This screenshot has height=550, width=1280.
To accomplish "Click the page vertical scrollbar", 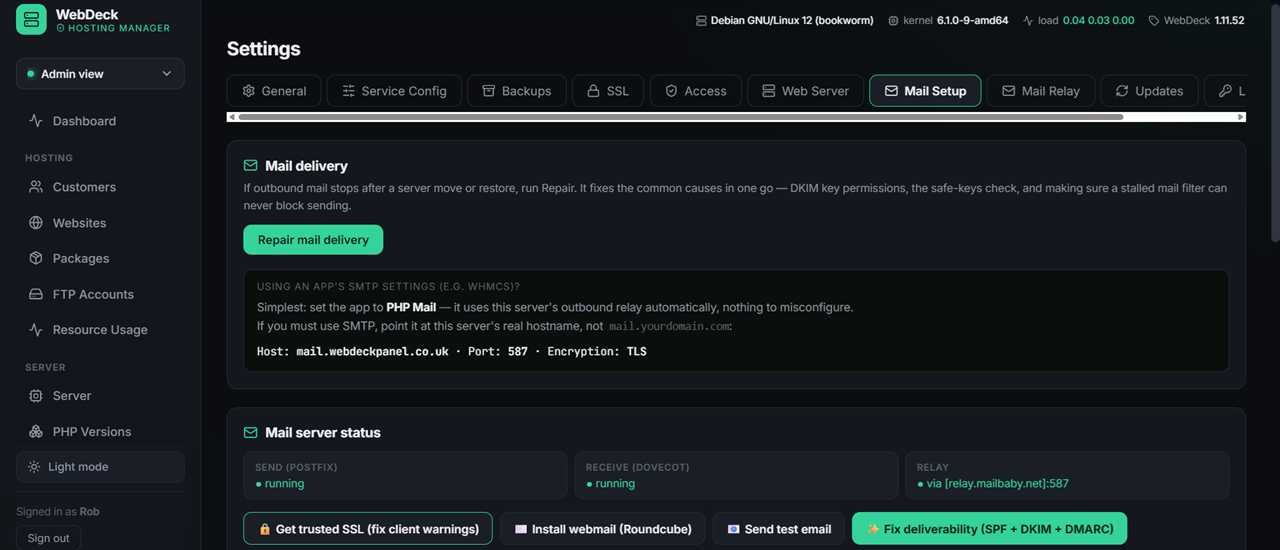I will coord(1274,125).
